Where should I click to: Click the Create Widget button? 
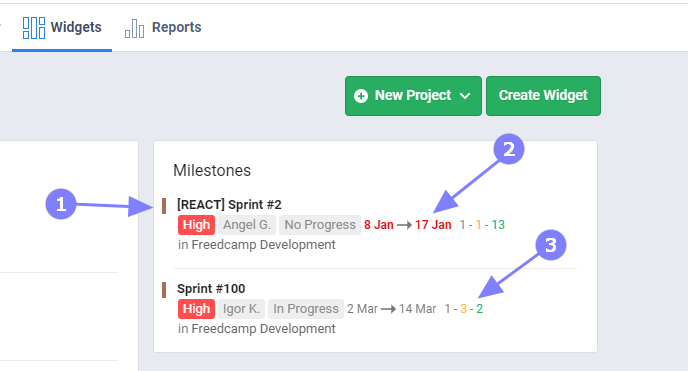[x=543, y=96]
